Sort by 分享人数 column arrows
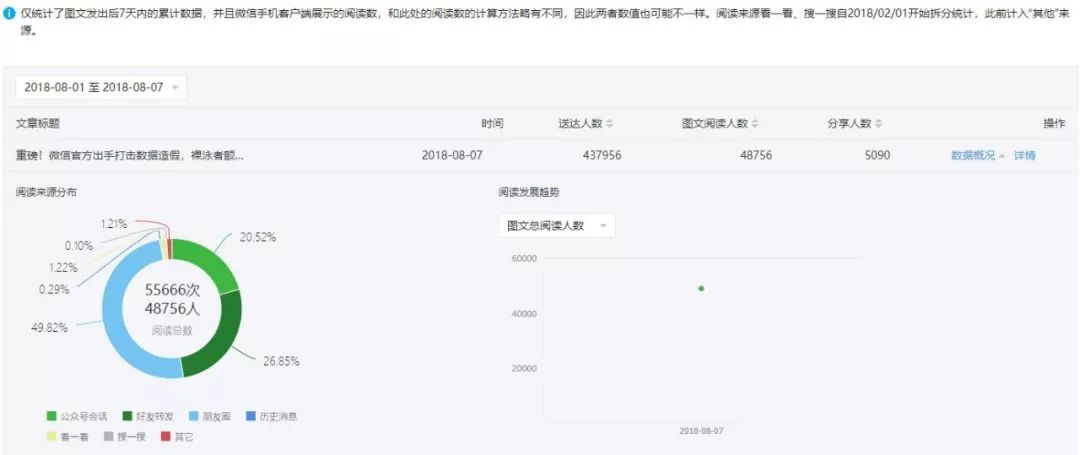The image size is (1080, 455). click(x=879, y=124)
